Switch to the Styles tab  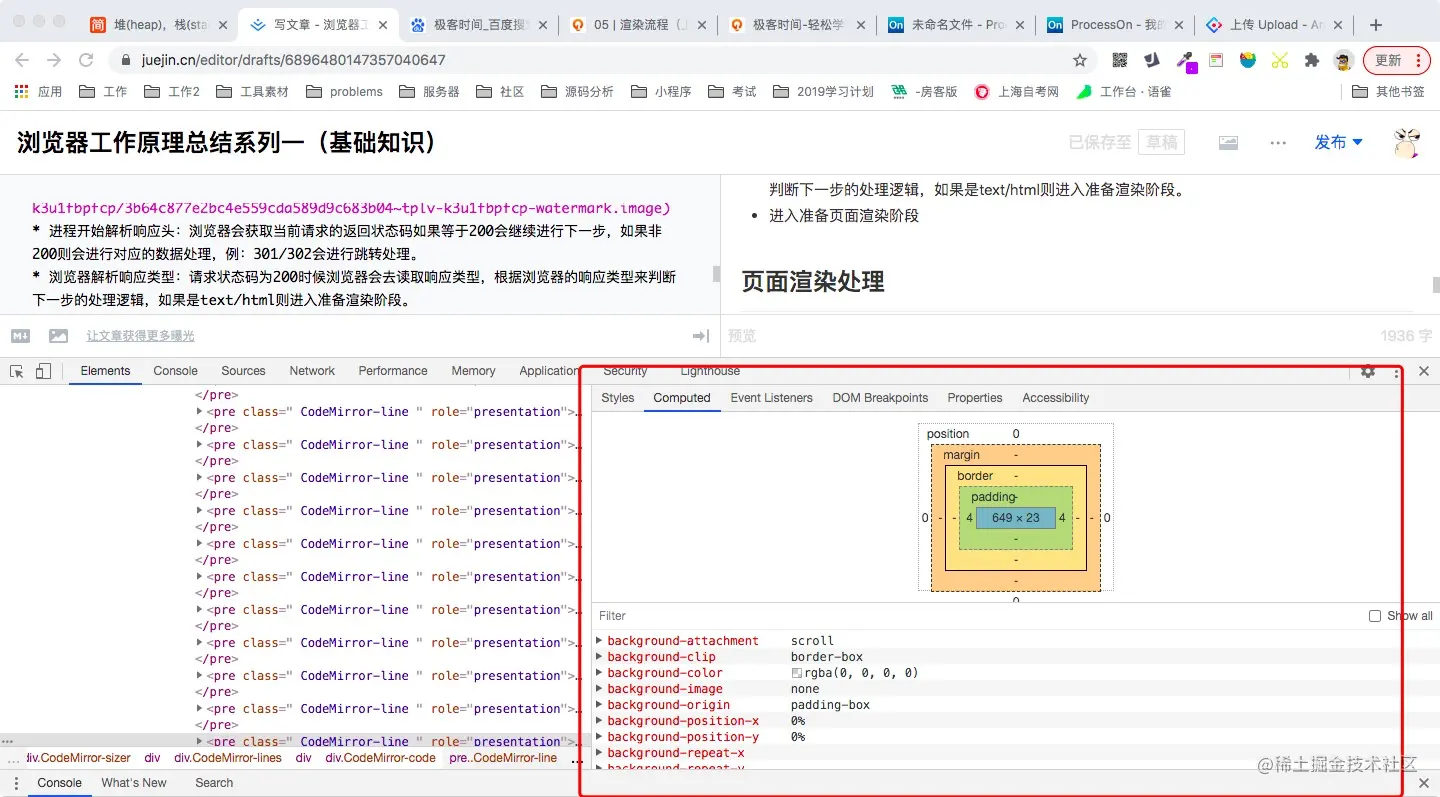click(618, 398)
